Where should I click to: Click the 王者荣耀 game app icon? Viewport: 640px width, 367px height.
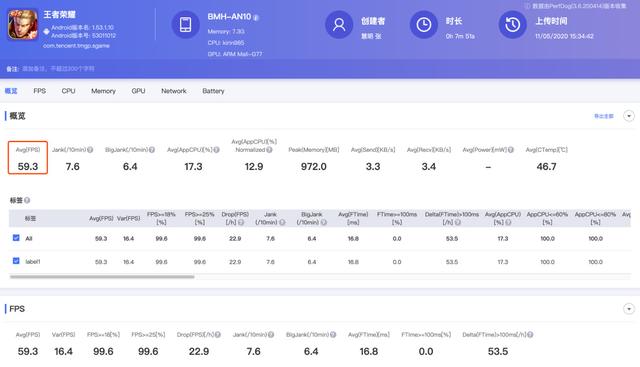pos(23,25)
